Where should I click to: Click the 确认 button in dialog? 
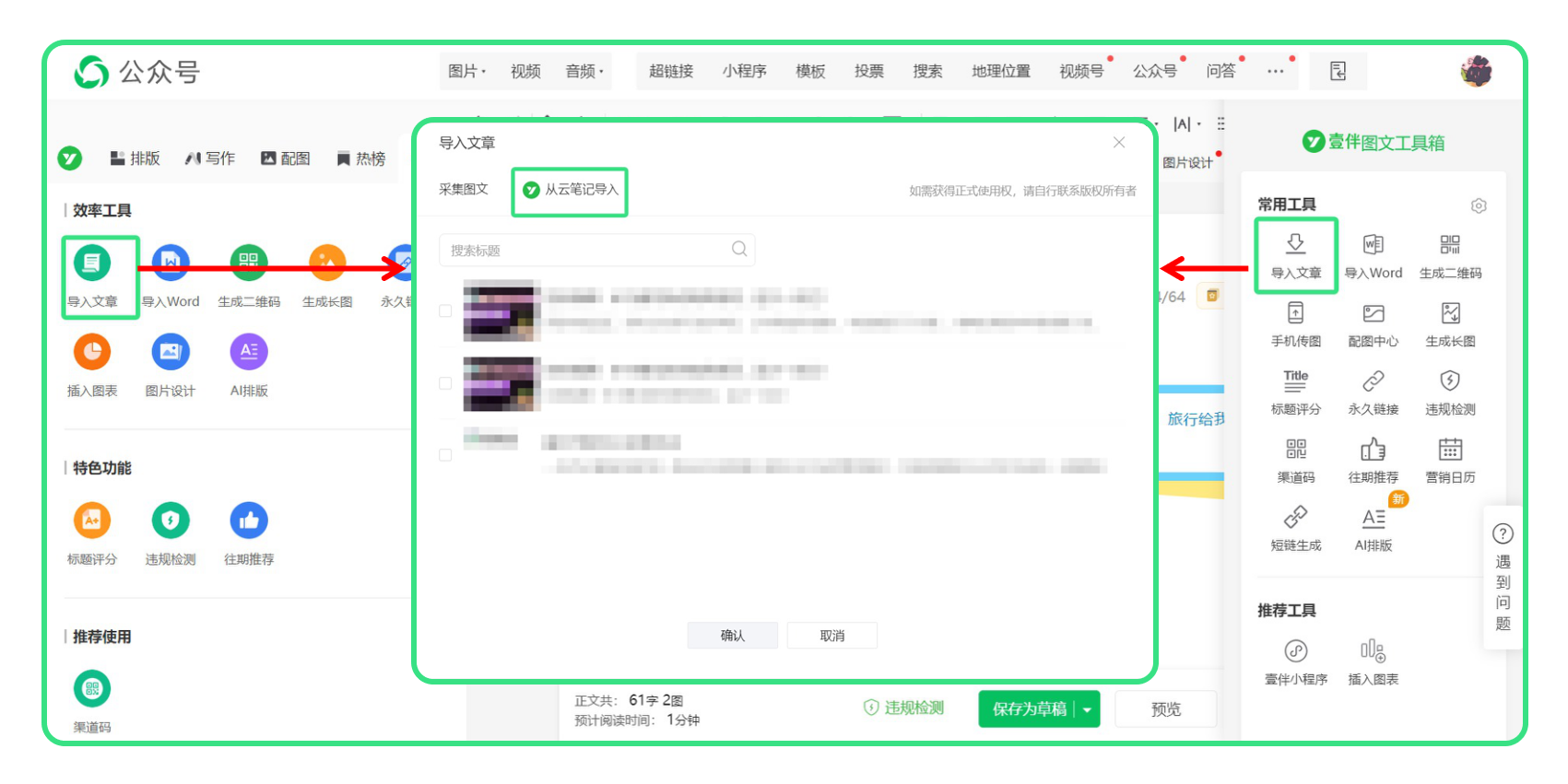(x=733, y=636)
